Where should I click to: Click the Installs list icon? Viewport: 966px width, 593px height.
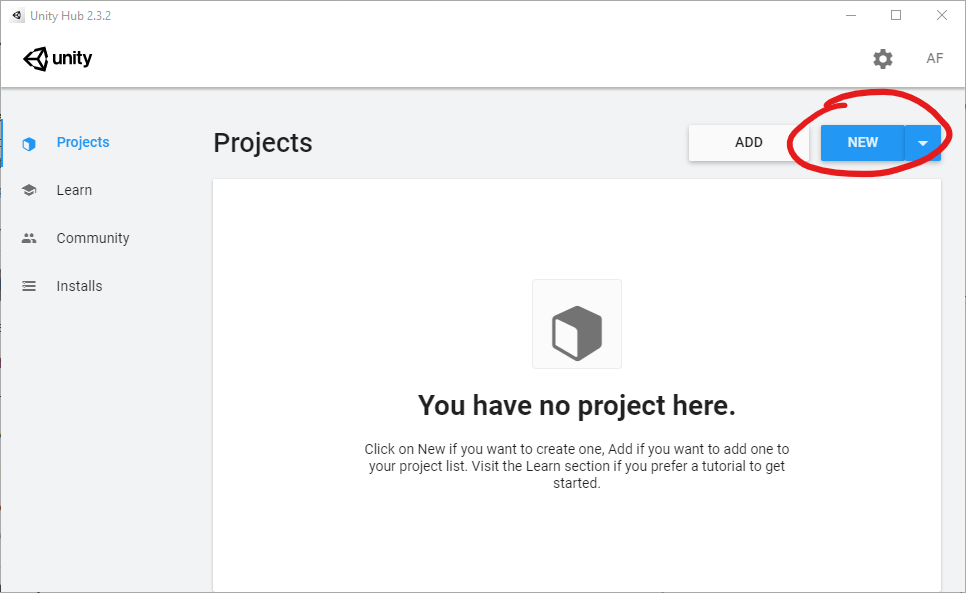click(x=29, y=286)
